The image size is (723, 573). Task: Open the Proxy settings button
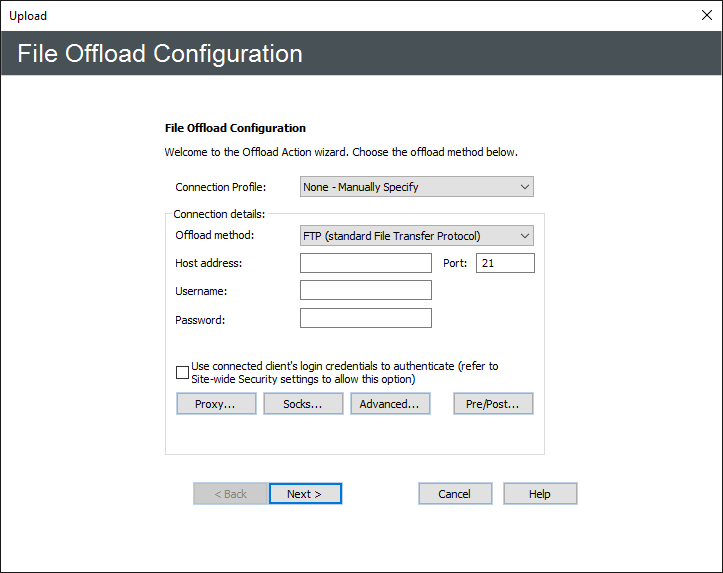216,404
